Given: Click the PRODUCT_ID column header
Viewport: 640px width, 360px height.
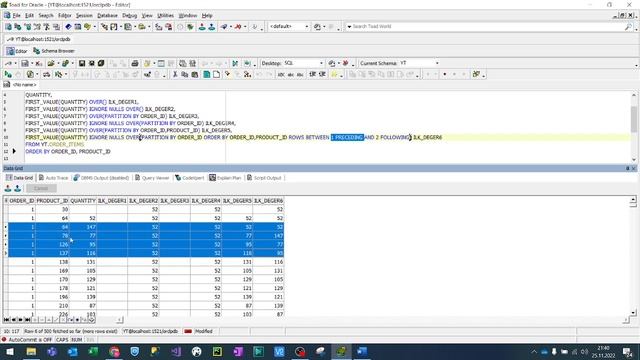Looking at the screenshot, I should click(x=52, y=201).
